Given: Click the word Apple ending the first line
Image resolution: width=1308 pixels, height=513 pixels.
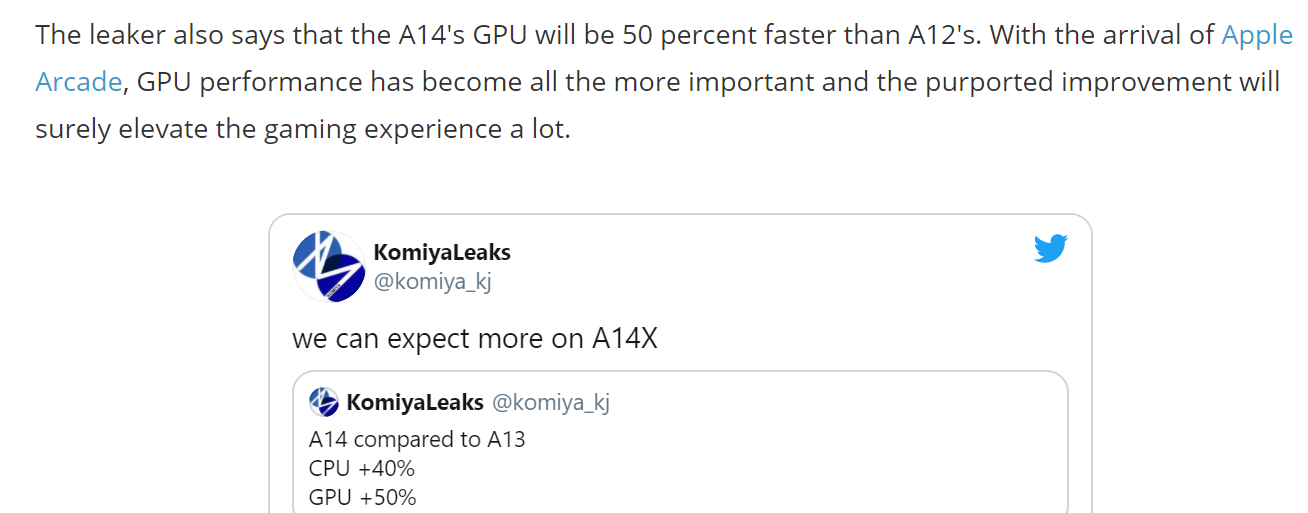Looking at the screenshot, I should (x=1257, y=35).
